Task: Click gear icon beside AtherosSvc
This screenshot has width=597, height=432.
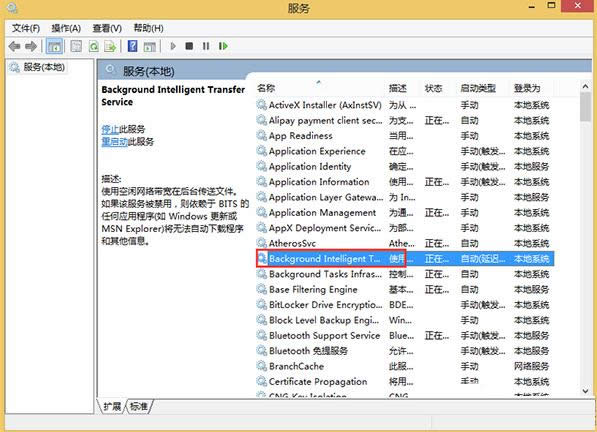Action: tap(262, 243)
